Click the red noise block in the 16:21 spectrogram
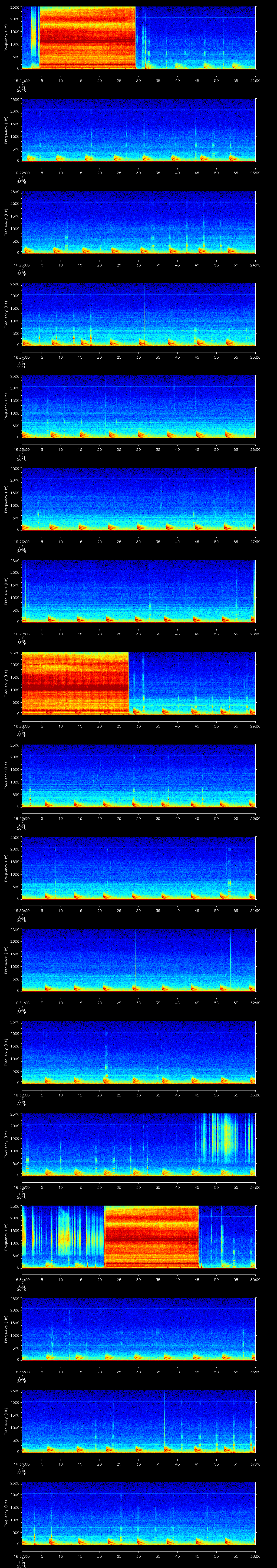 click(x=87, y=36)
